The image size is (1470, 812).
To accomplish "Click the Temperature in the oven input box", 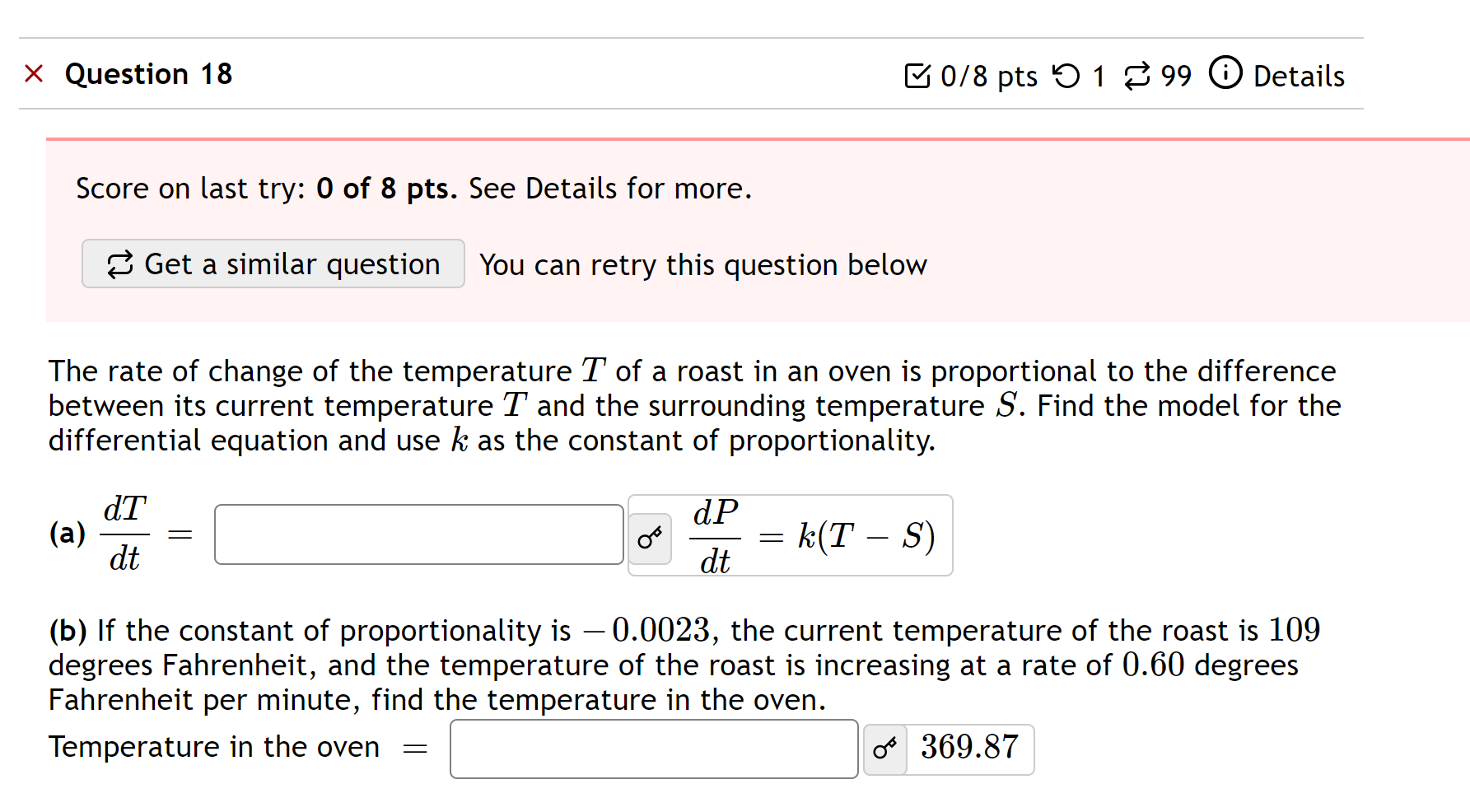I will pos(653,749).
